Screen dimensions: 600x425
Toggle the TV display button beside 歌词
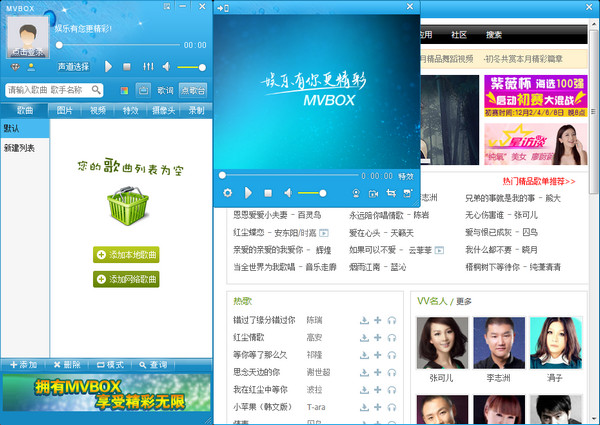click(x=142, y=90)
